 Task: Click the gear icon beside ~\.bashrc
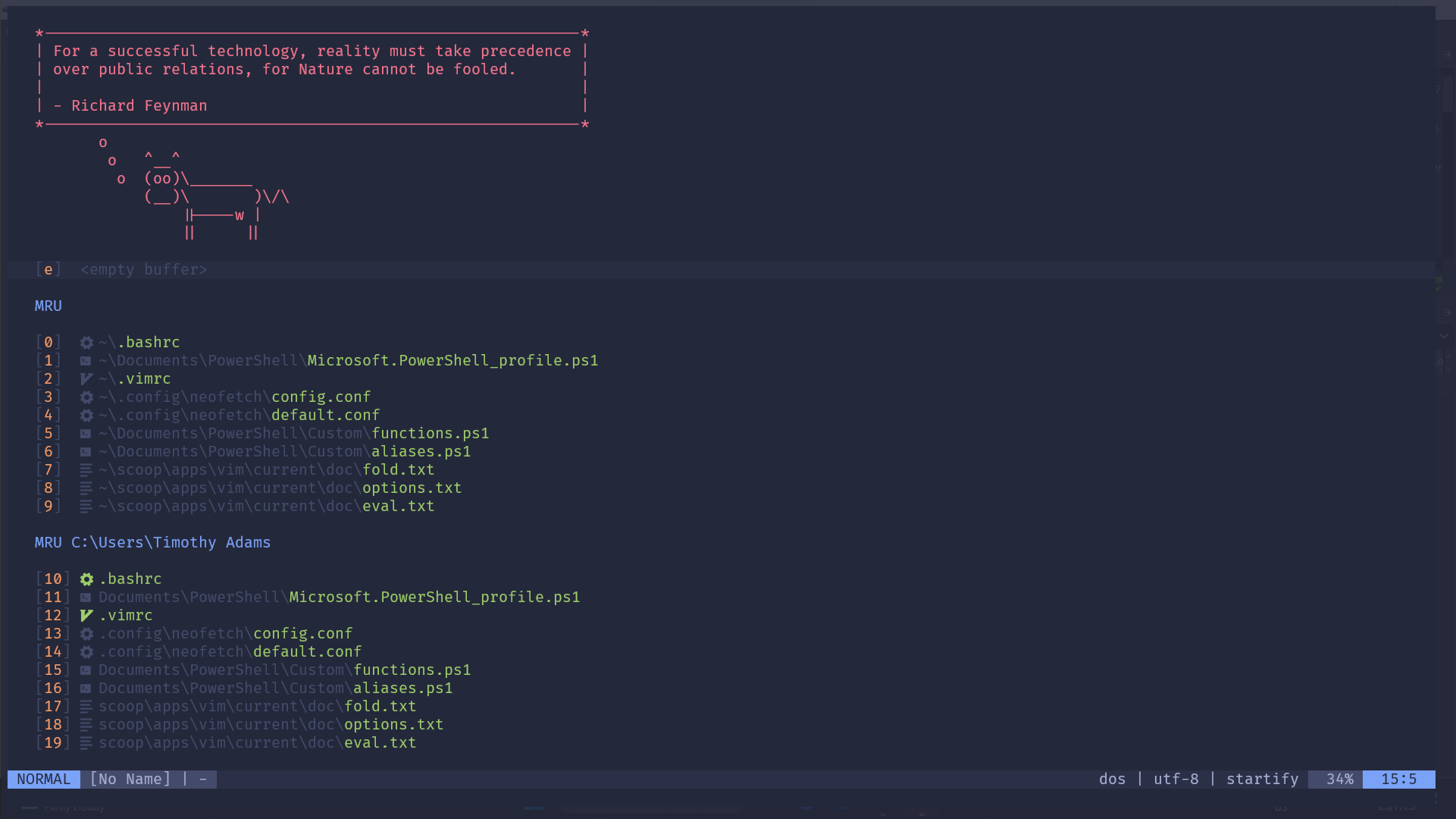(86, 342)
